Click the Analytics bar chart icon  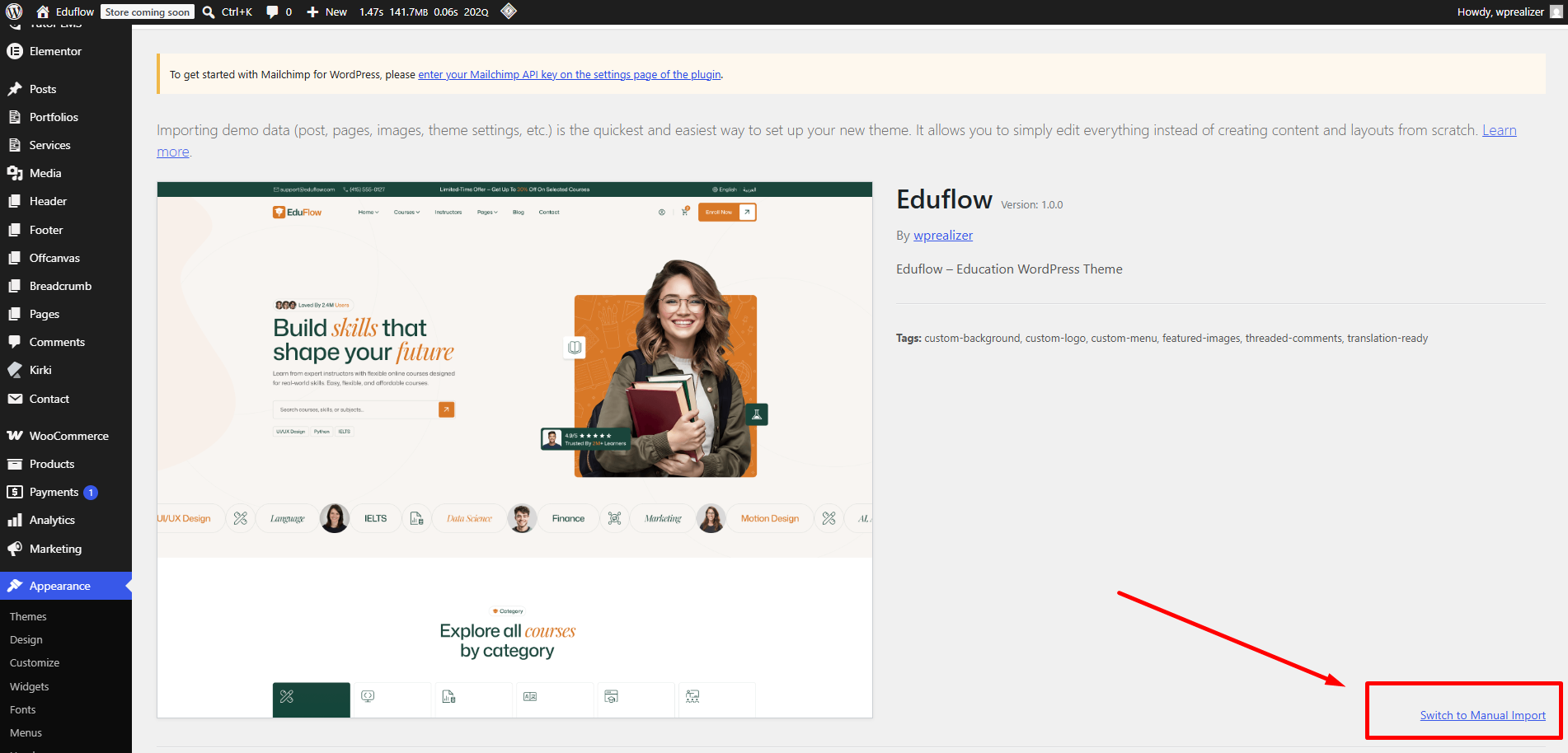15,520
